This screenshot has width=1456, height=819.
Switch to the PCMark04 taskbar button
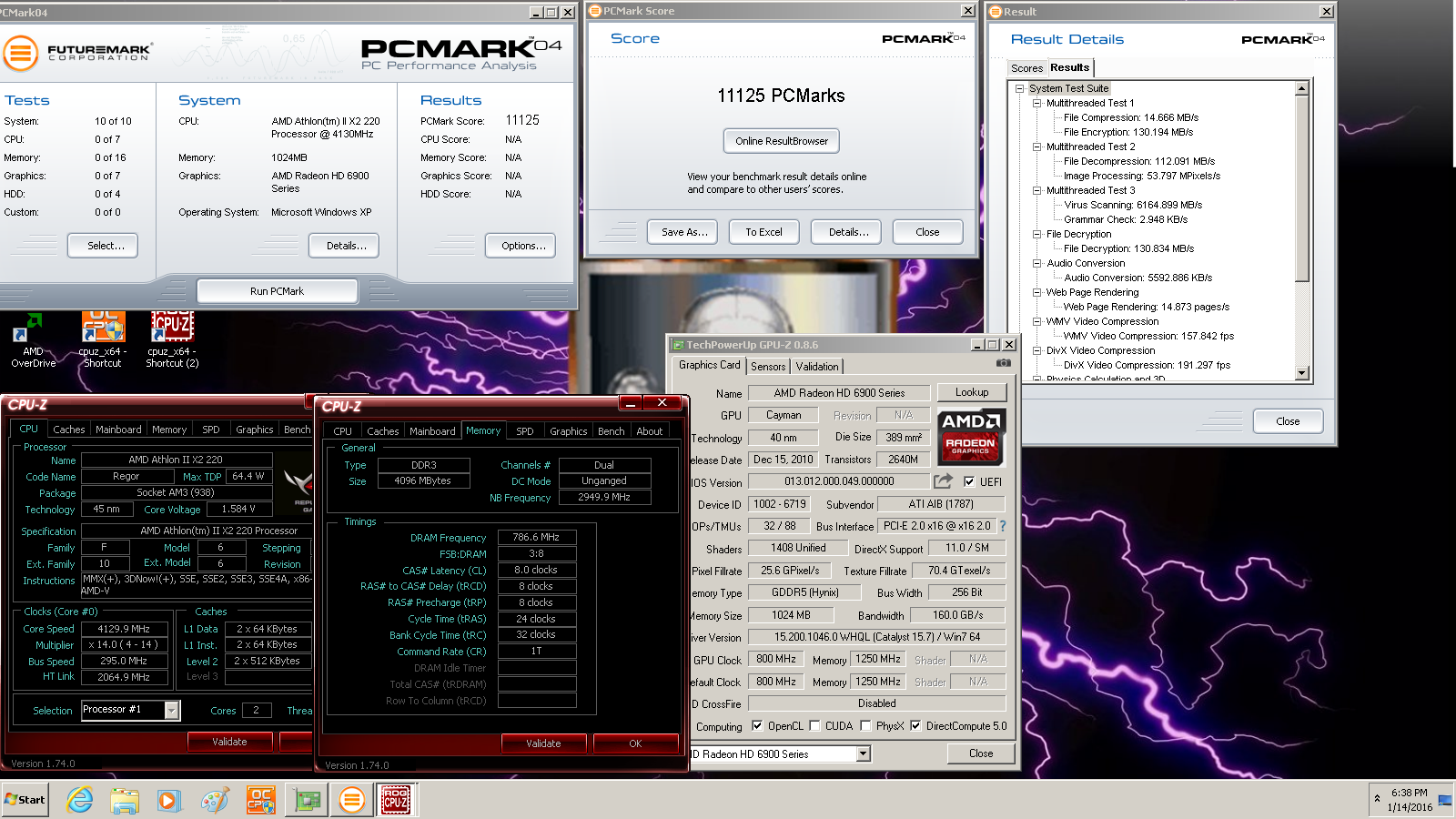click(x=352, y=800)
